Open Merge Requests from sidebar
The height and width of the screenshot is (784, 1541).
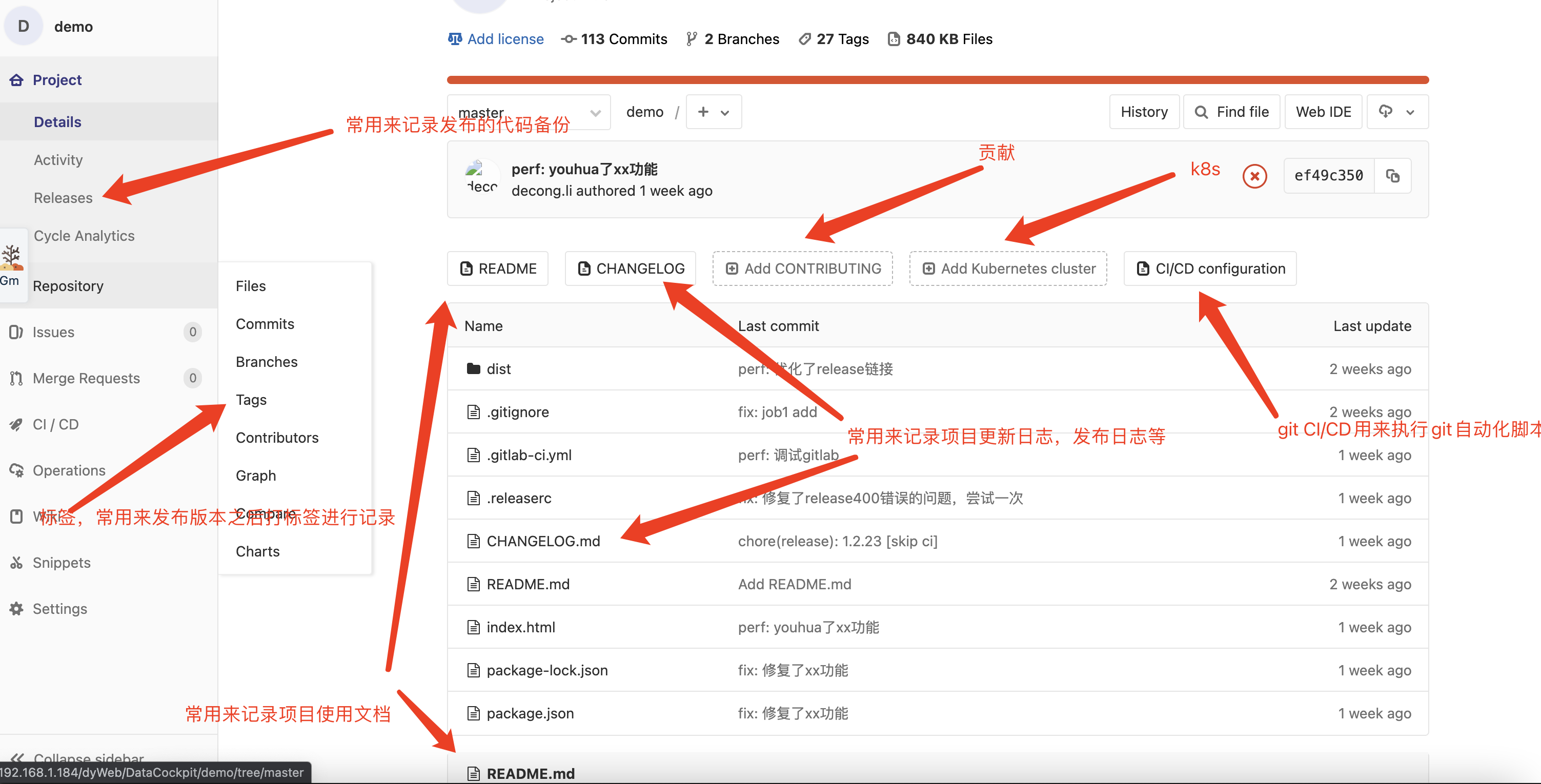coord(86,378)
